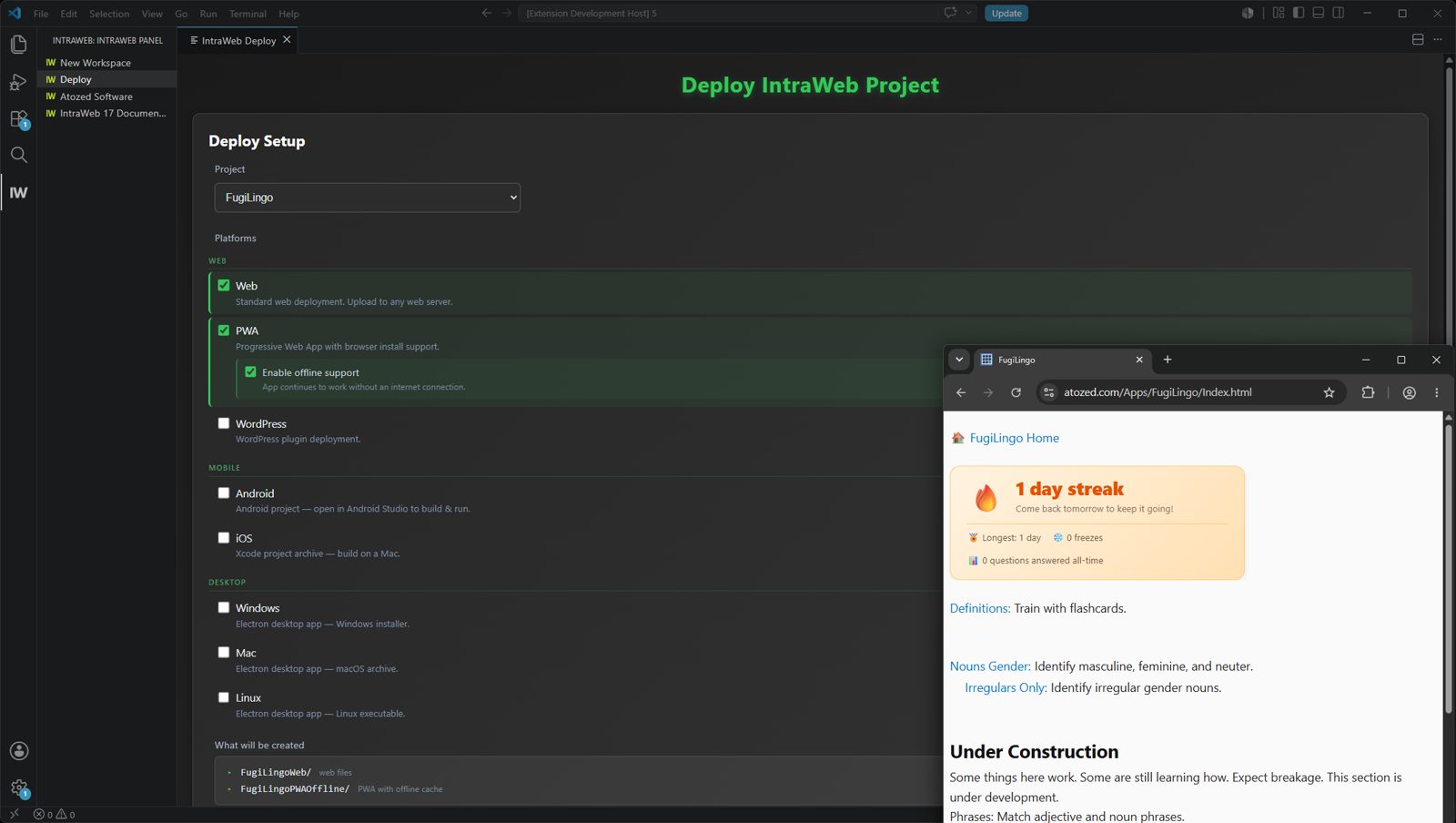Open the View menu
This screenshot has height=823, width=1456.
(x=152, y=14)
